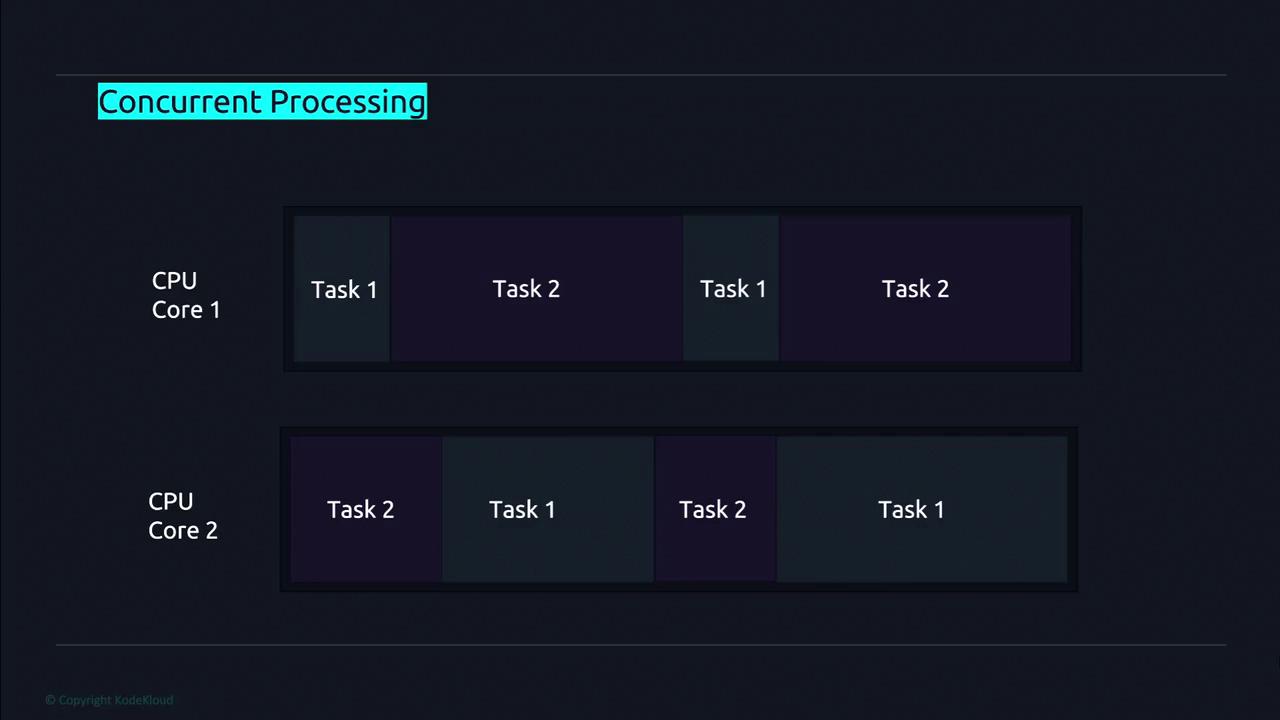This screenshot has width=1280, height=720.
Task: Select the CPU Core 2 row label
Action: 183,516
